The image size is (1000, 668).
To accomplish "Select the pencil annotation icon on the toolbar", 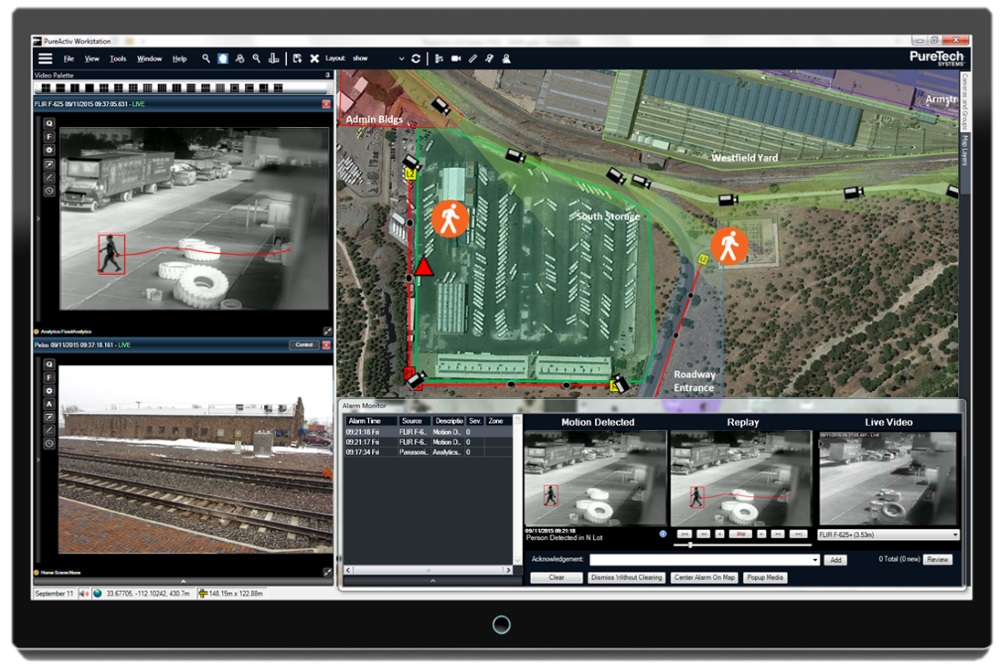I will coord(473,58).
